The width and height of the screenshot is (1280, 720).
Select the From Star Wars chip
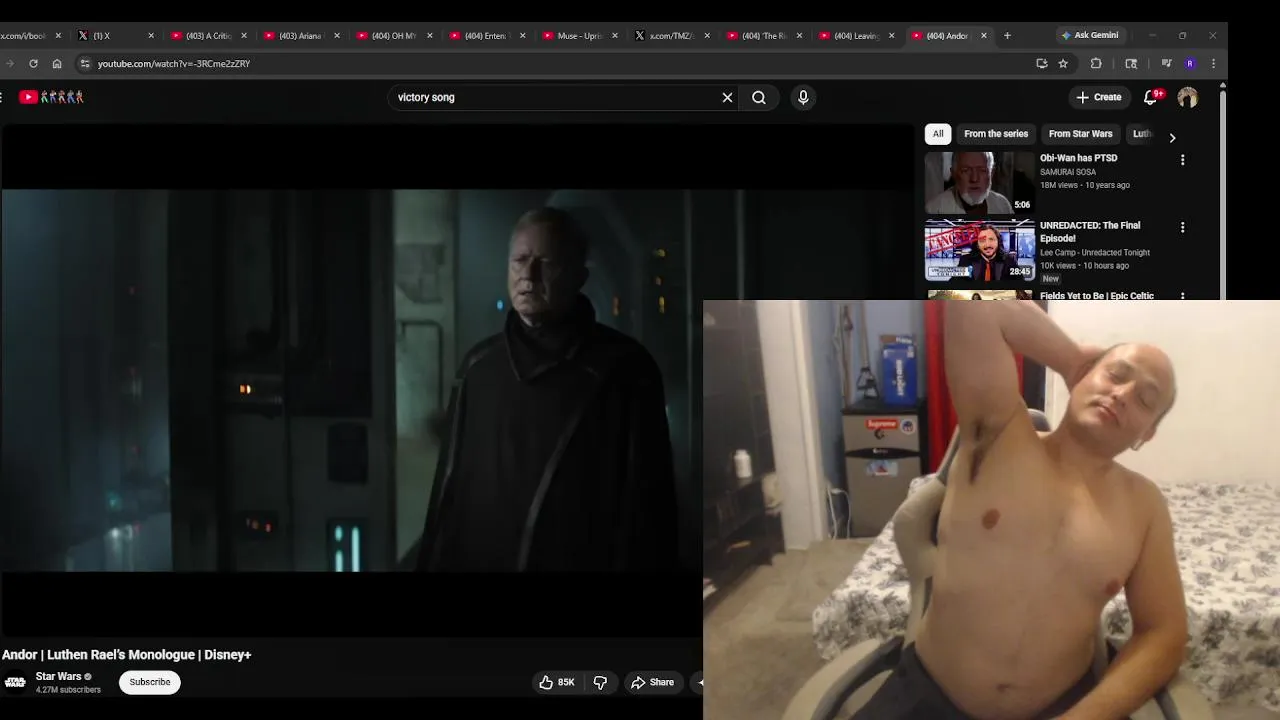pyautogui.click(x=1080, y=134)
